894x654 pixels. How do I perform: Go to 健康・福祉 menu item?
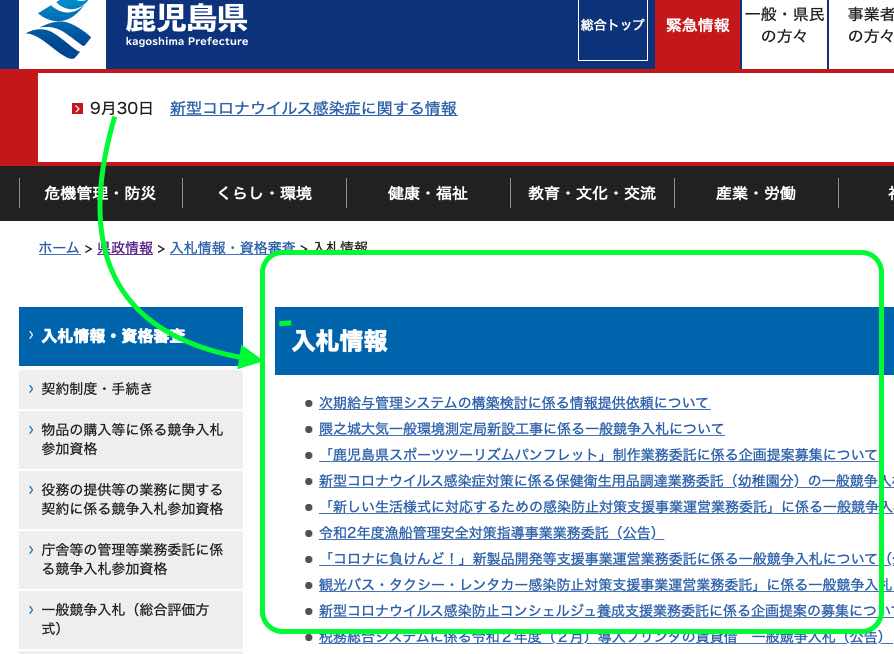tap(427, 194)
